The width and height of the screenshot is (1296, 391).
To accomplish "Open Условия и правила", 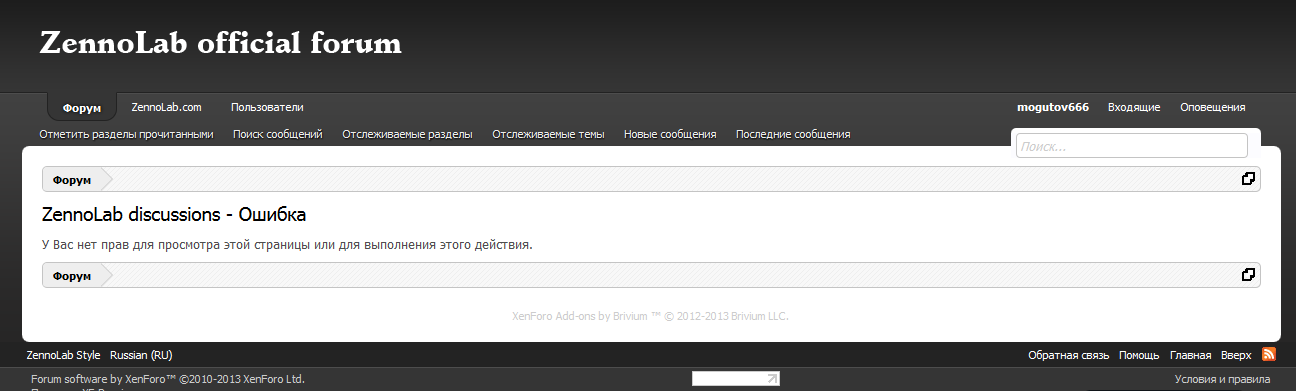I will pos(1222,379).
